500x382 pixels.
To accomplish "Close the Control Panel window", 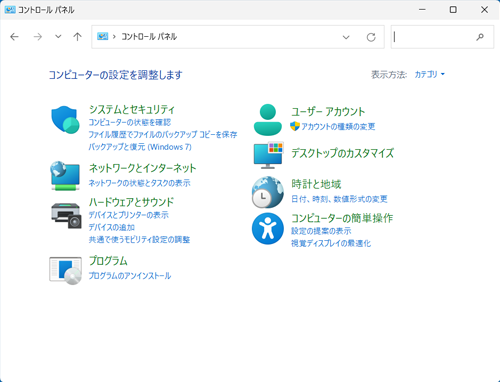I will 484,10.
